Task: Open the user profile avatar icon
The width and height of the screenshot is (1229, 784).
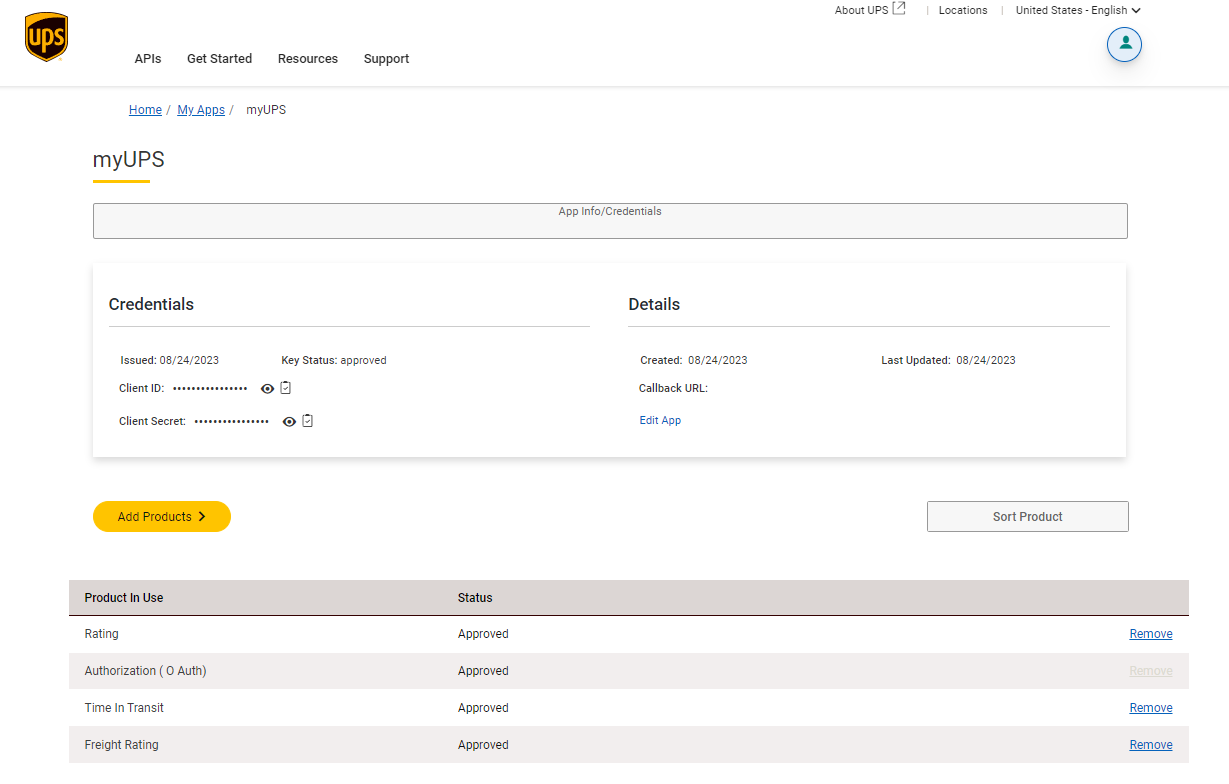Action: [1124, 44]
